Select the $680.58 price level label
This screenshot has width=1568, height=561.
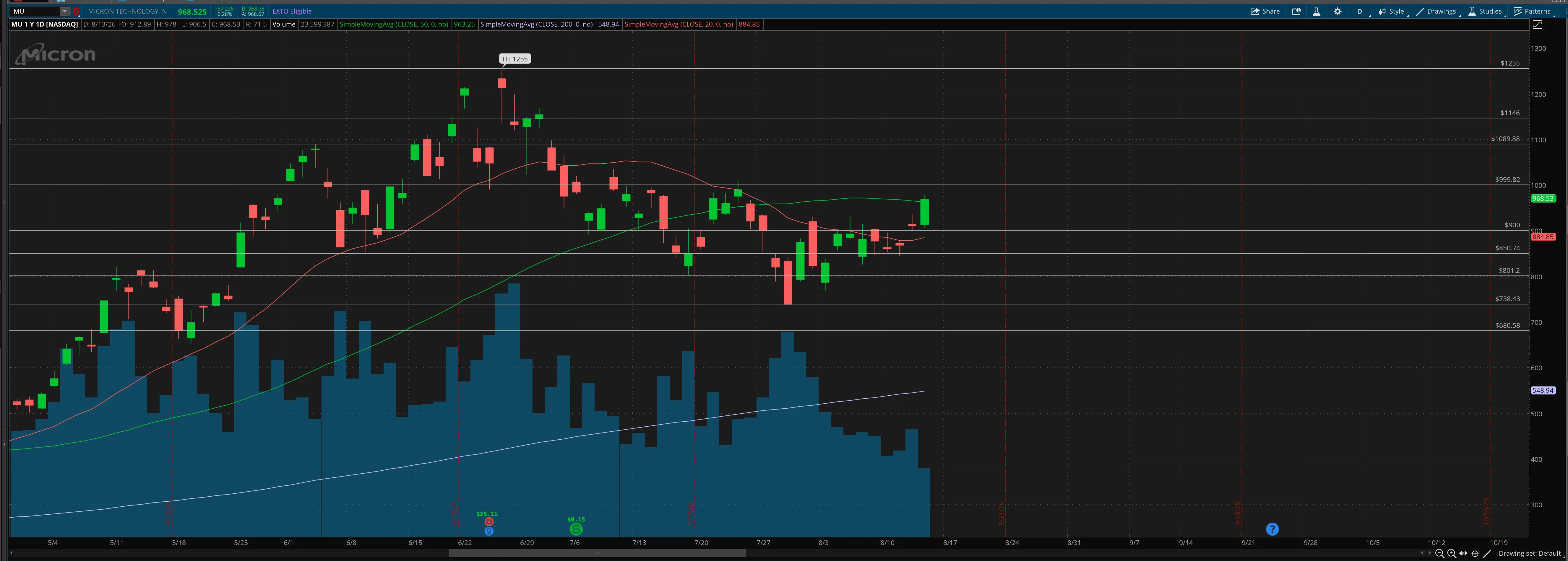(1508, 325)
